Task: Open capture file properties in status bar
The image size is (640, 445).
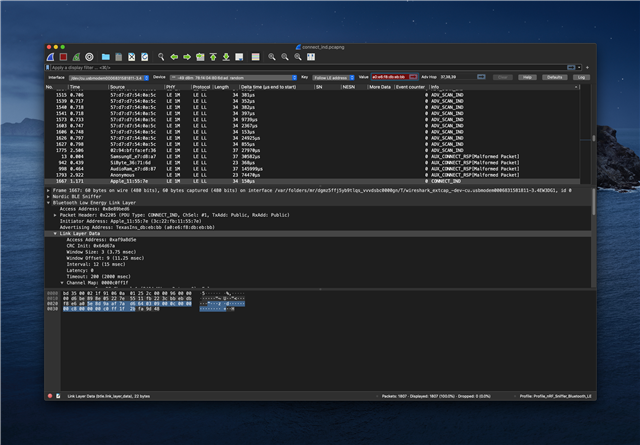Action: point(58,396)
